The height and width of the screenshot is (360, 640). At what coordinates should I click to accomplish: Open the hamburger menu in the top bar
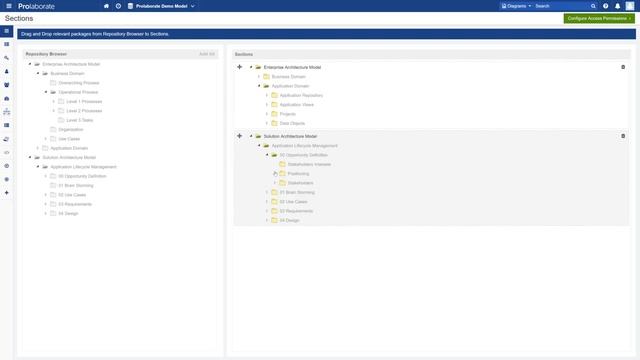[x=9, y=6]
